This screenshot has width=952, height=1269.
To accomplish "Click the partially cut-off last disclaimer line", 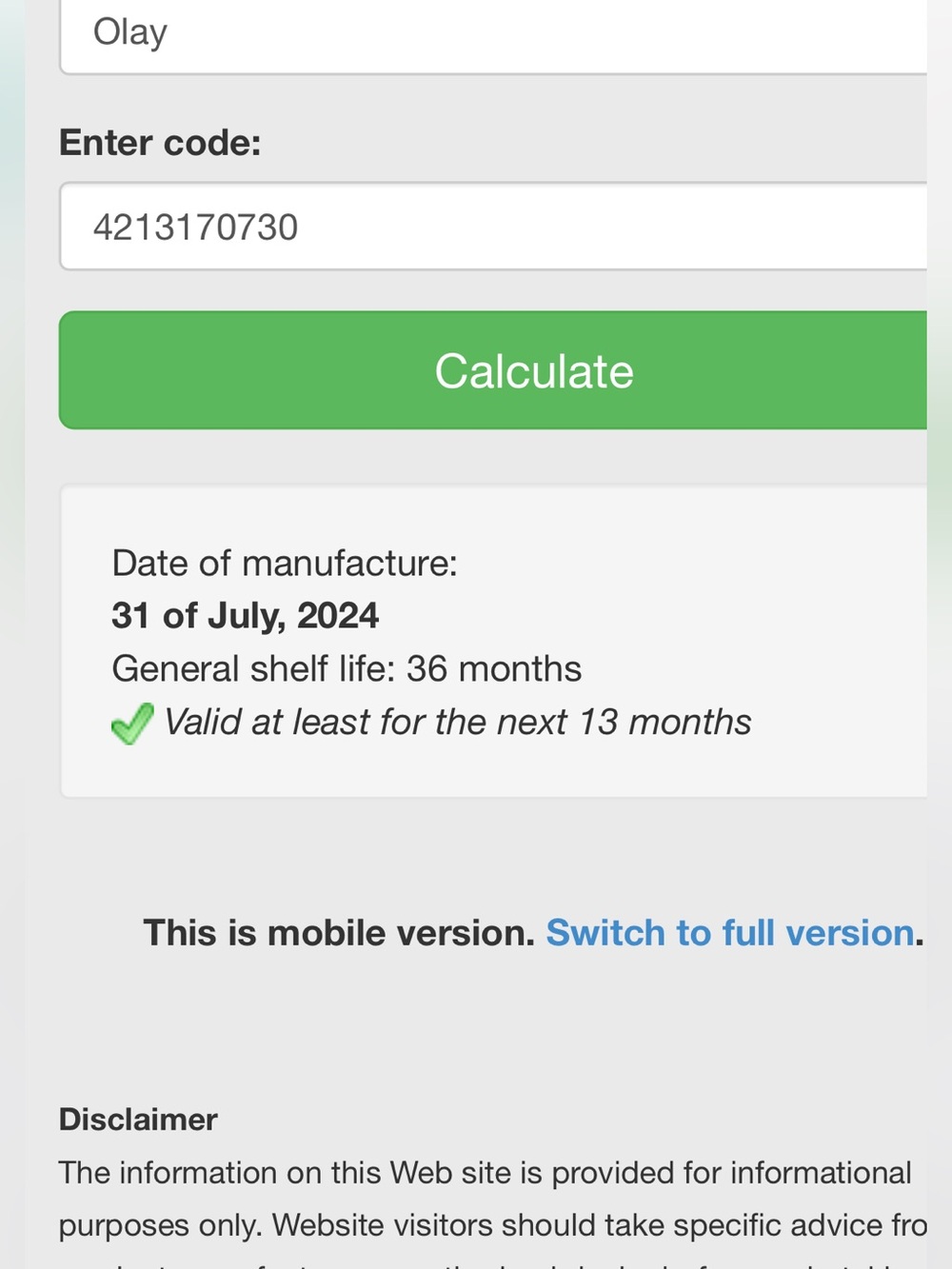I will pos(493,1262).
